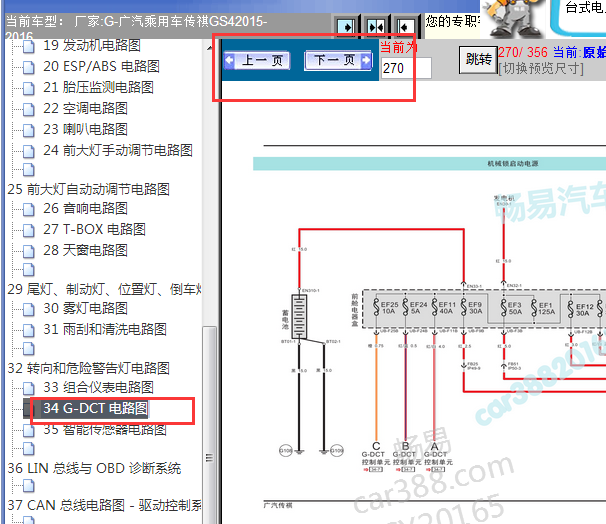Click the EF25 10A fuse label
This screenshot has width=606, height=524.
coord(389,308)
